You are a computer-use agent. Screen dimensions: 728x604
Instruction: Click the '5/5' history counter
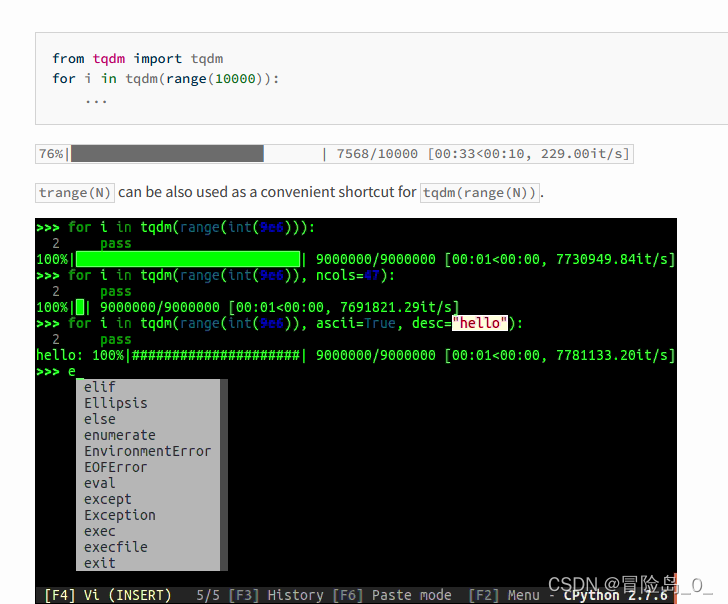tap(208, 595)
